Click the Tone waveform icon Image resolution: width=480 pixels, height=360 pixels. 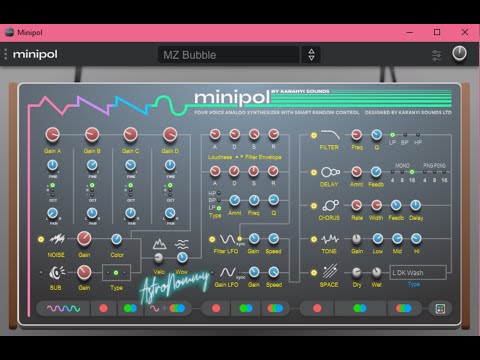pos(330,239)
